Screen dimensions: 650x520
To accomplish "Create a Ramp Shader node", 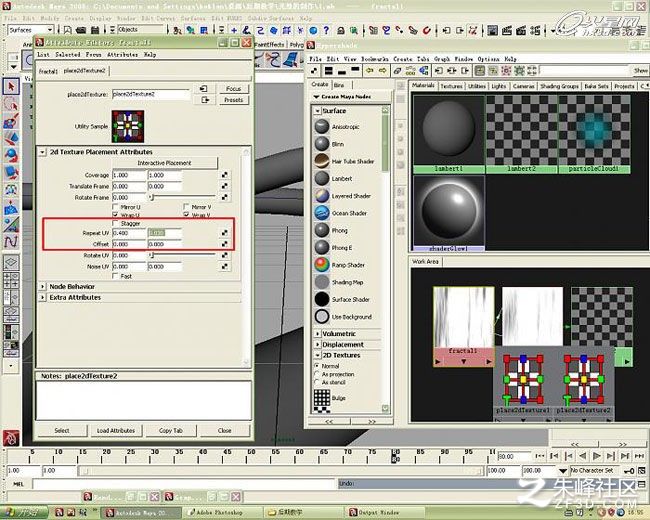I will 322,265.
